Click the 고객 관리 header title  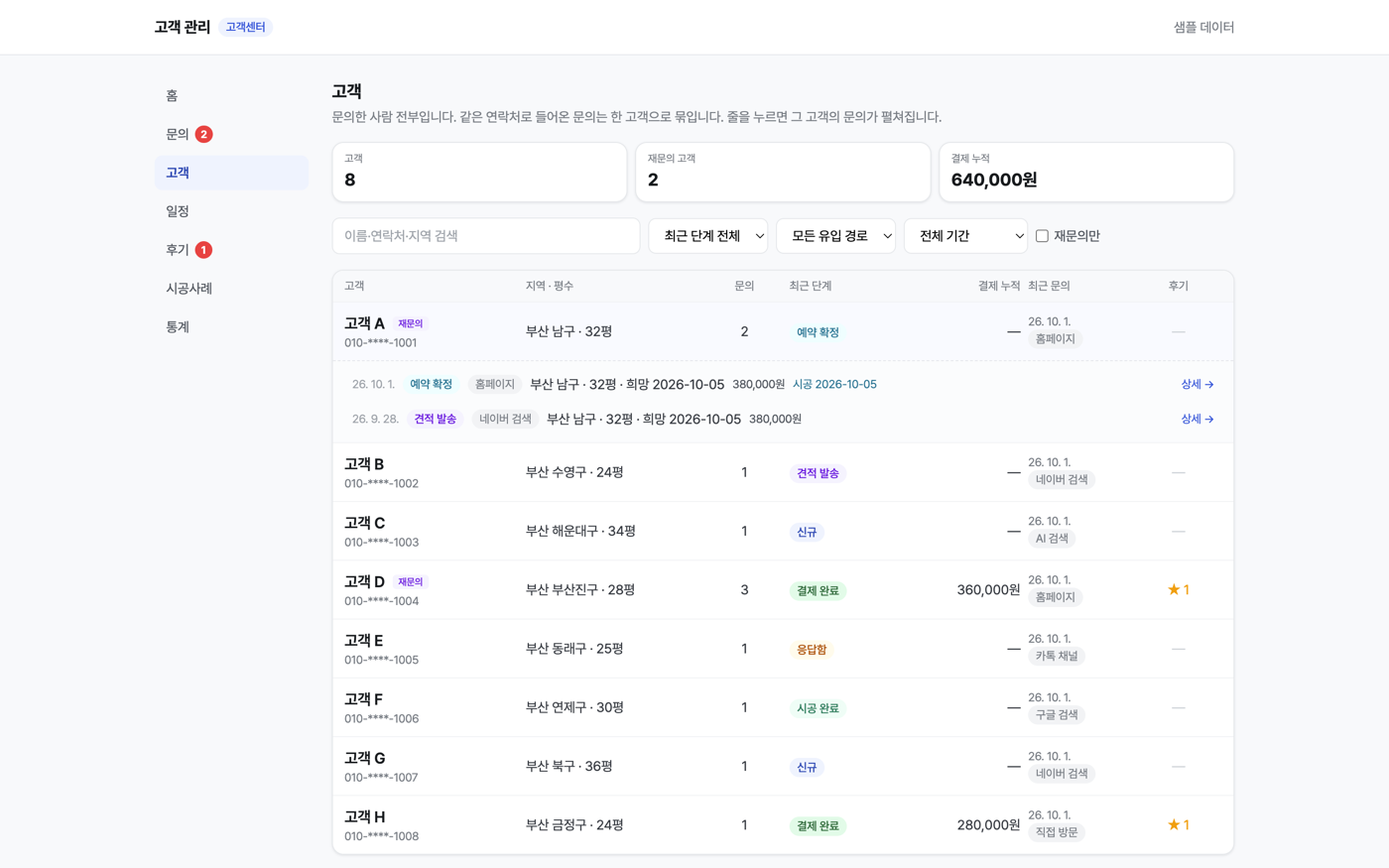click(x=183, y=27)
